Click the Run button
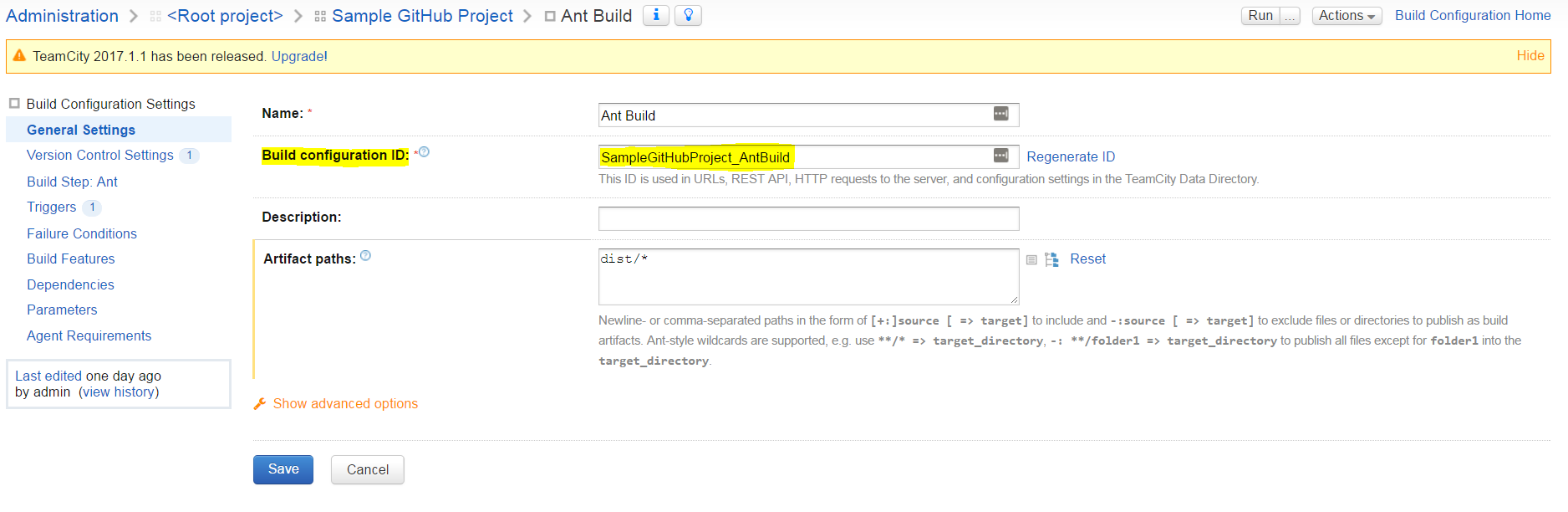1568x512 pixels. pyautogui.click(x=1260, y=16)
